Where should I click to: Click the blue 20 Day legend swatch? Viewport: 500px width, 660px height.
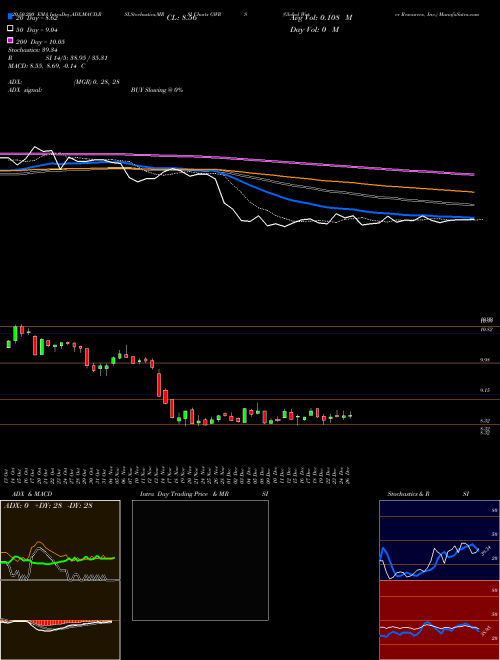coord(11,17)
